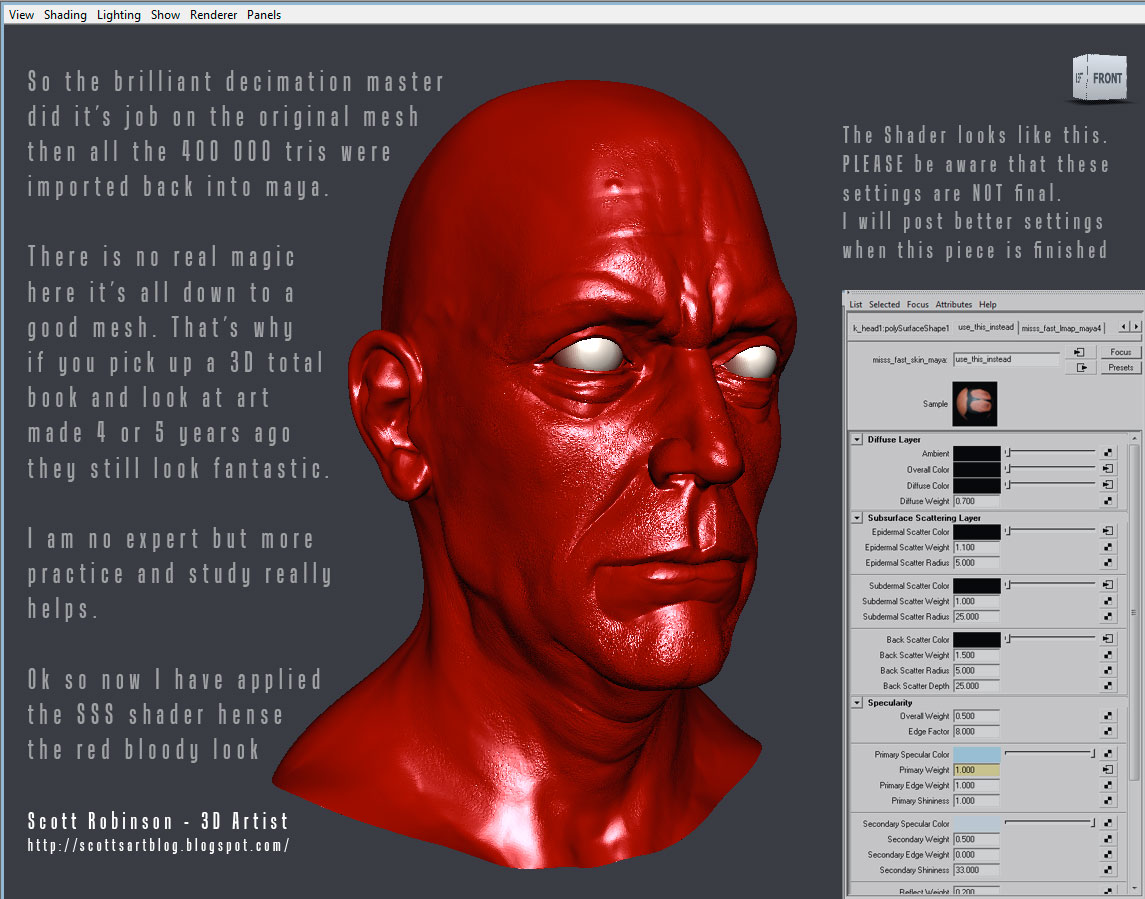Click the Diffuse Color input connection icon
This screenshot has width=1145, height=899.
pos(1108,485)
